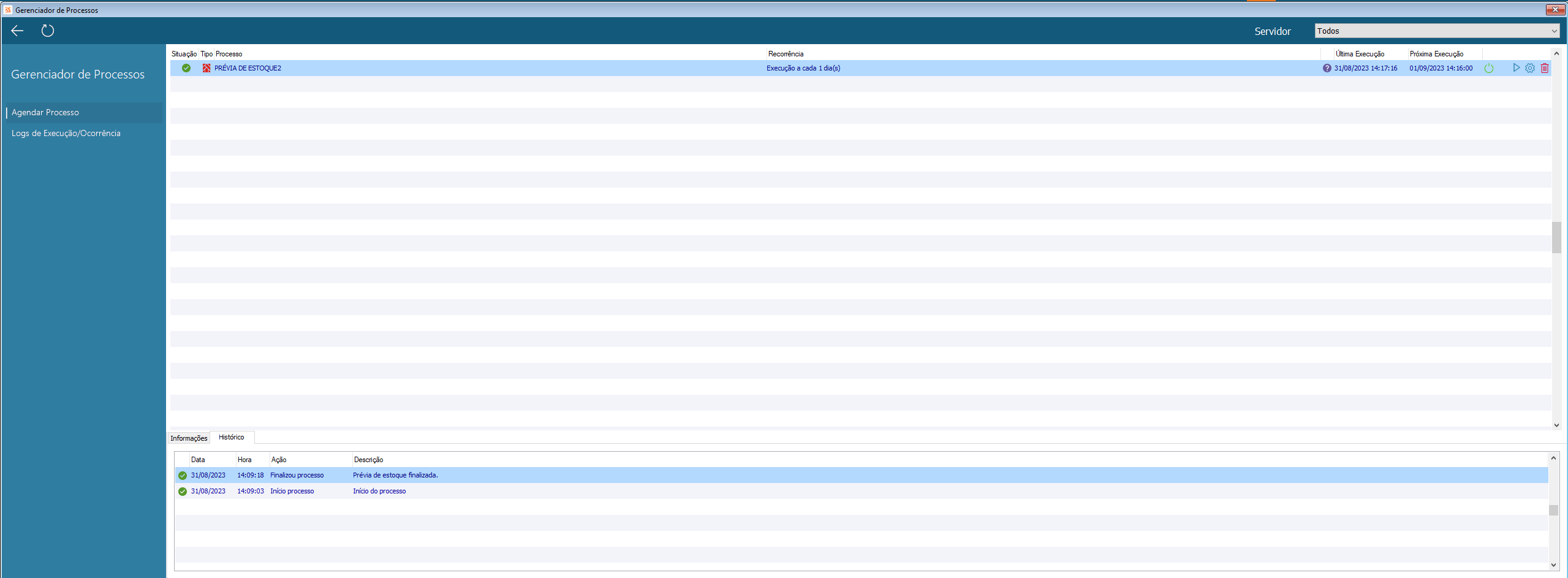1568x578 pixels.
Task: Click next execution value 01/09/2023 14:16:00
Action: click(x=1441, y=68)
